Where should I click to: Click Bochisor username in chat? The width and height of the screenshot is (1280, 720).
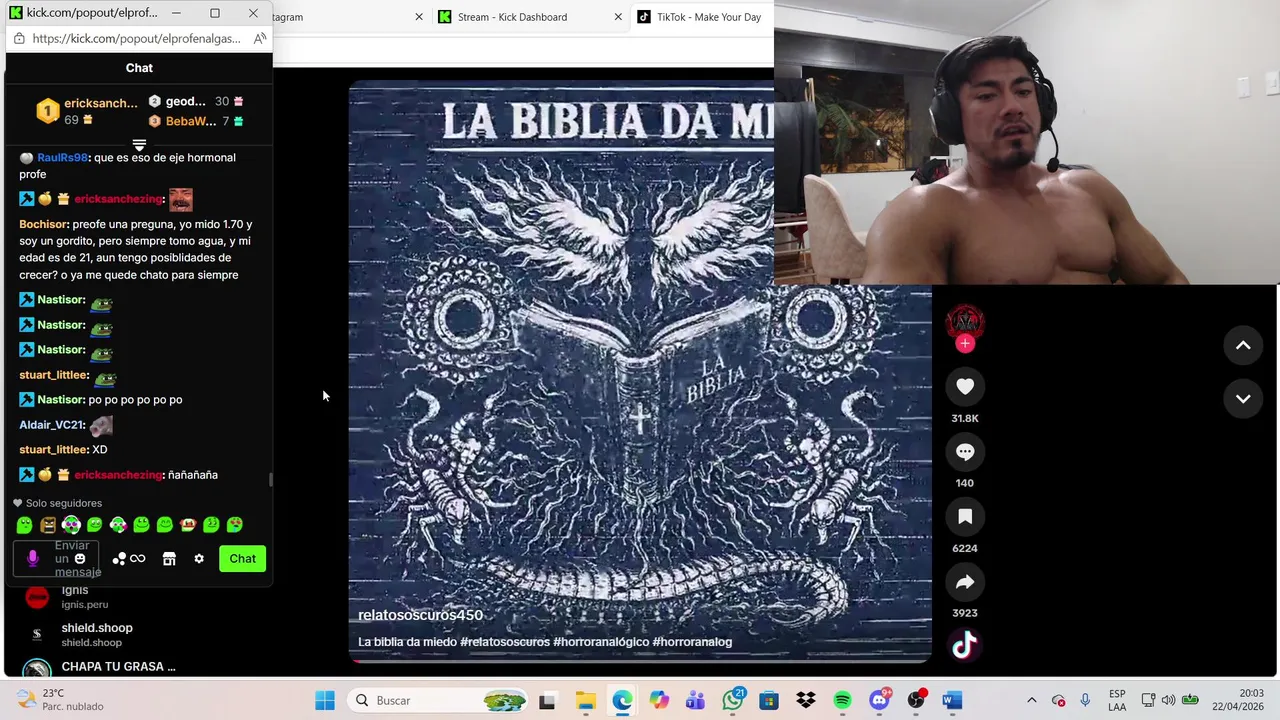pyautogui.click(x=44, y=224)
